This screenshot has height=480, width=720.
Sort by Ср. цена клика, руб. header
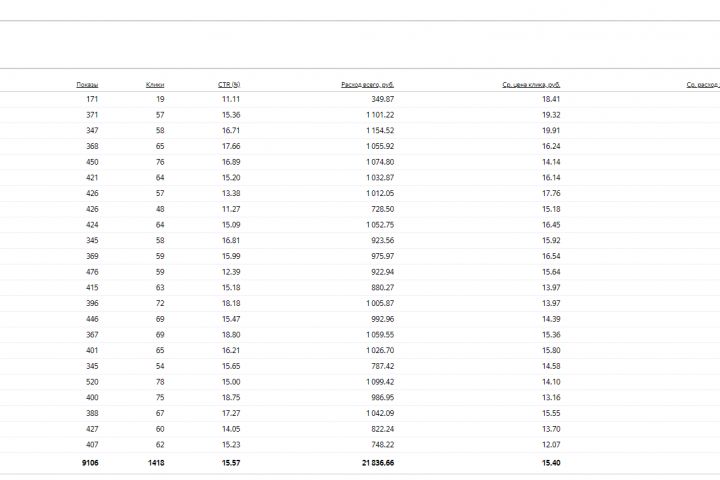(x=531, y=84)
